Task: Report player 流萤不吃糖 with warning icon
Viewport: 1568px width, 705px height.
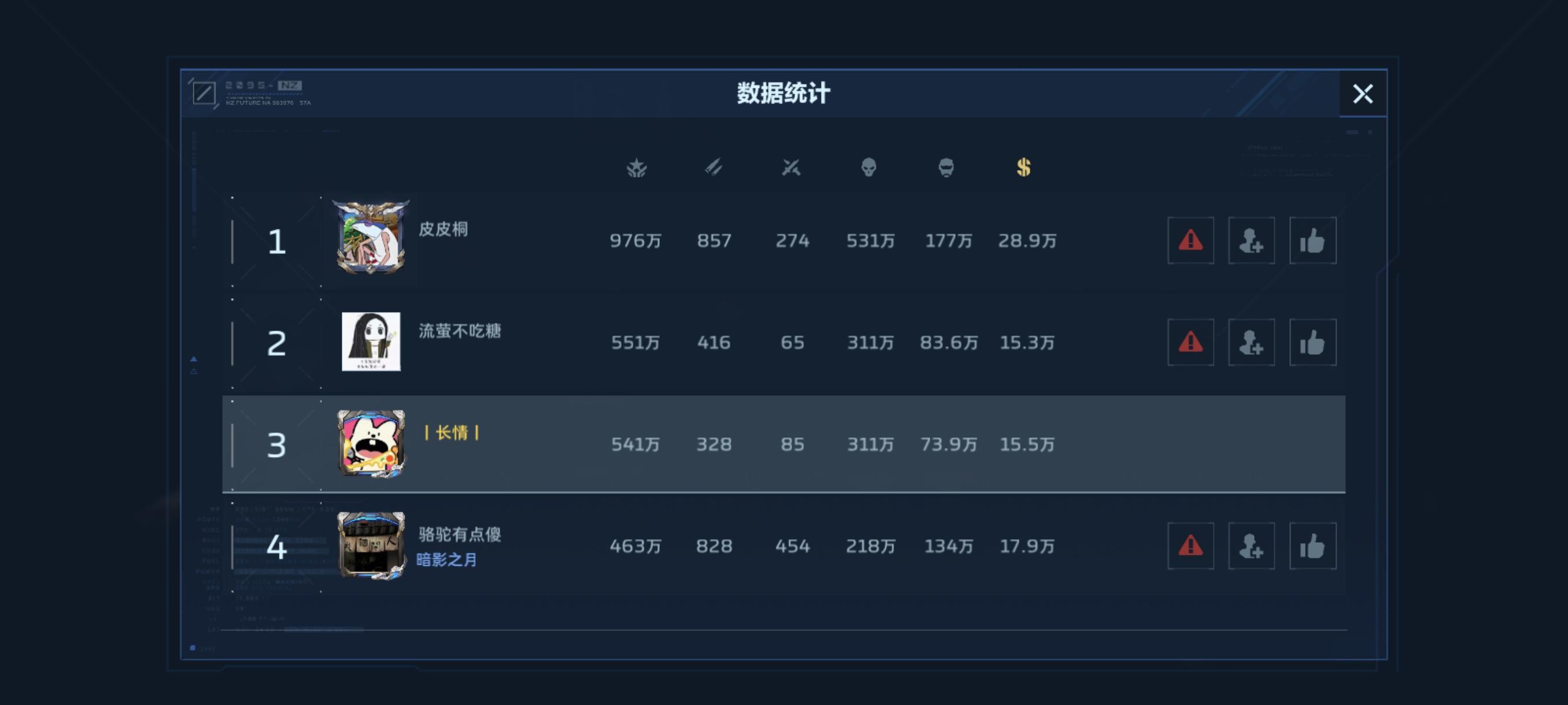Action: tap(1190, 343)
